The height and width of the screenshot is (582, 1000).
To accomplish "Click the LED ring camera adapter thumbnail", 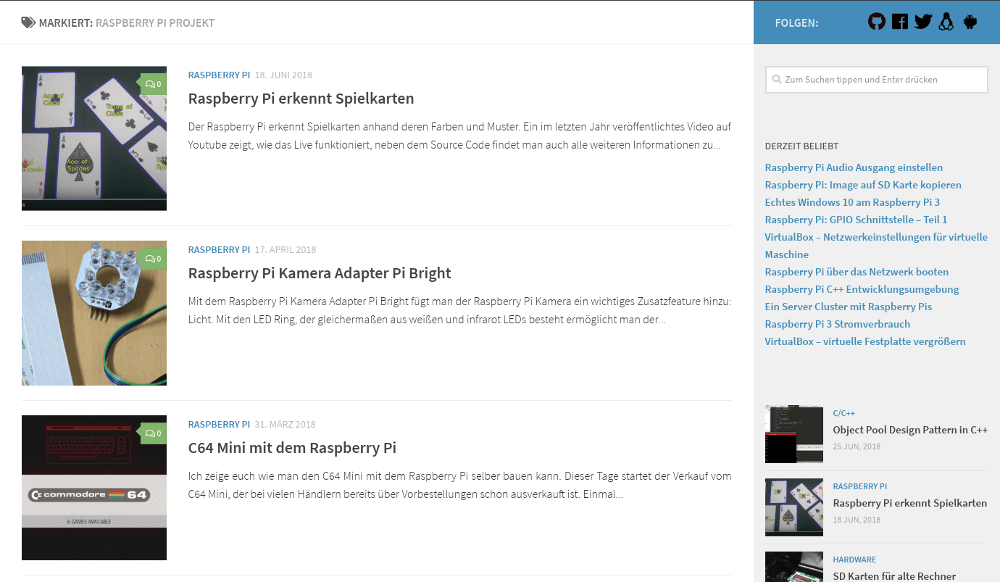I will [94, 313].
